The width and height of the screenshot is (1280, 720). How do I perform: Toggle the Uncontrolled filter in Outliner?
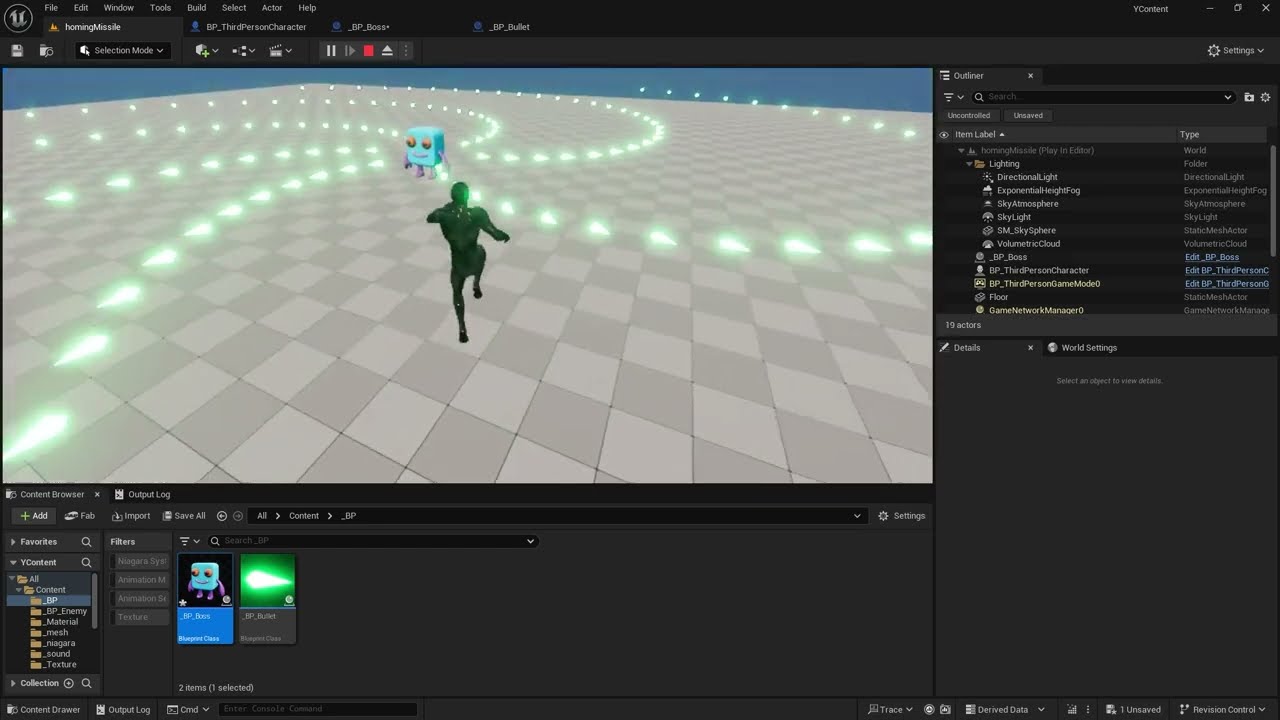pos(969,116)
